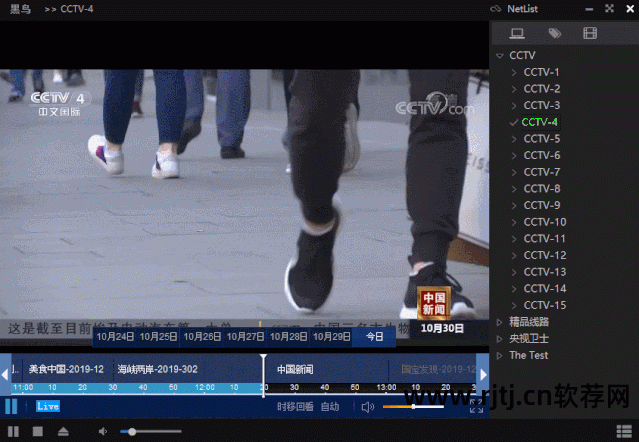Viewport: 639px width, 442px height.
Task: Collapse the CCTV group
Action: (500, 55)
